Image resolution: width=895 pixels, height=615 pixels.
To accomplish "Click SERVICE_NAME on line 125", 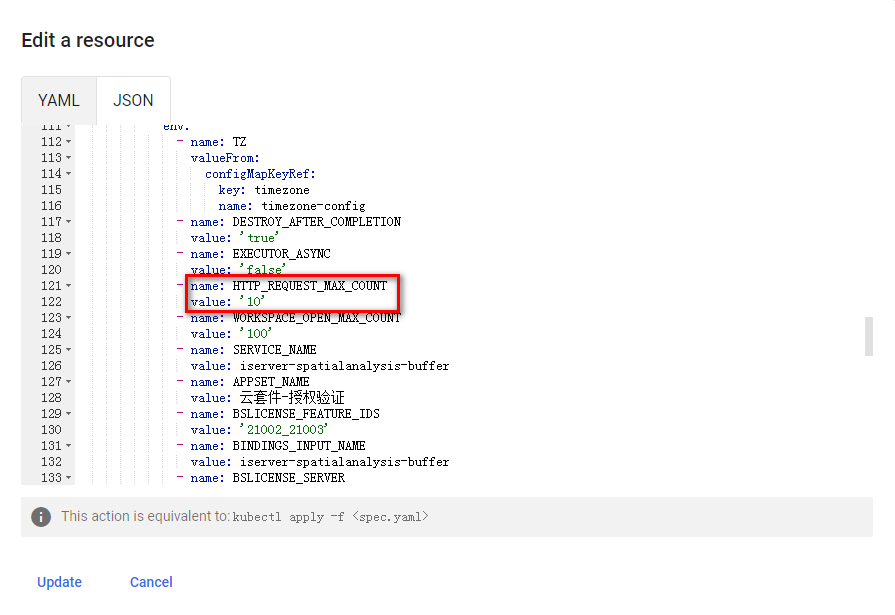I will 275,349.
